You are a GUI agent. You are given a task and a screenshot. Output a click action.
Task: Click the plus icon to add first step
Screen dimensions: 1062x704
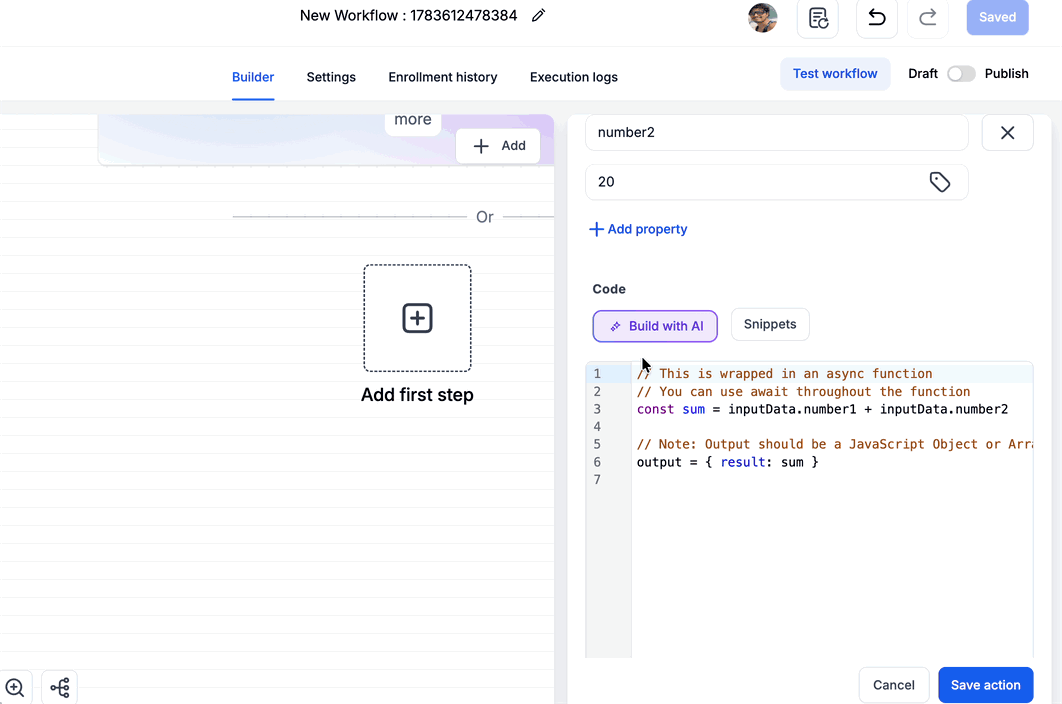pyautogui.click(x=417, y=318)
